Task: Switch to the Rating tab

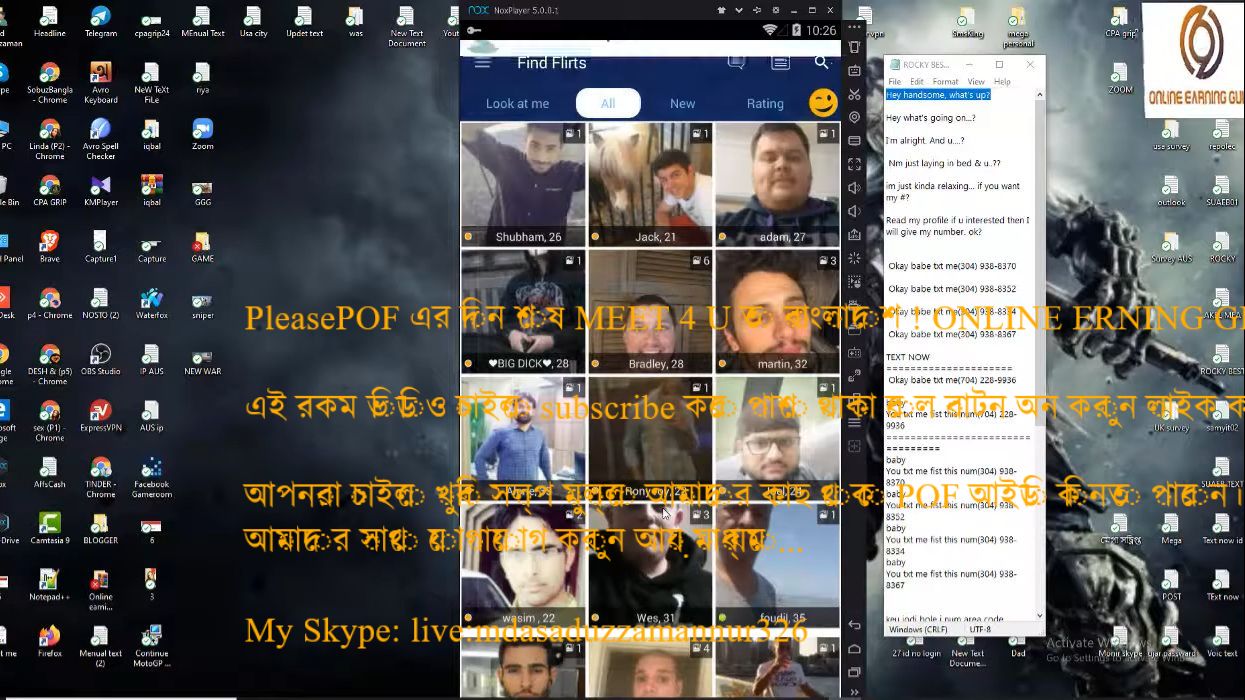Action: pyautogui.click(x=765, y=103)
